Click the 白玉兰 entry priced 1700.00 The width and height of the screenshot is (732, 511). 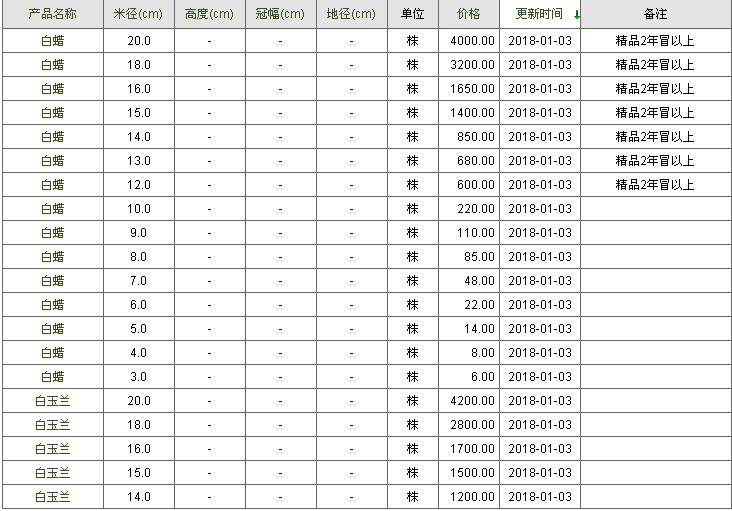(52, 449)
